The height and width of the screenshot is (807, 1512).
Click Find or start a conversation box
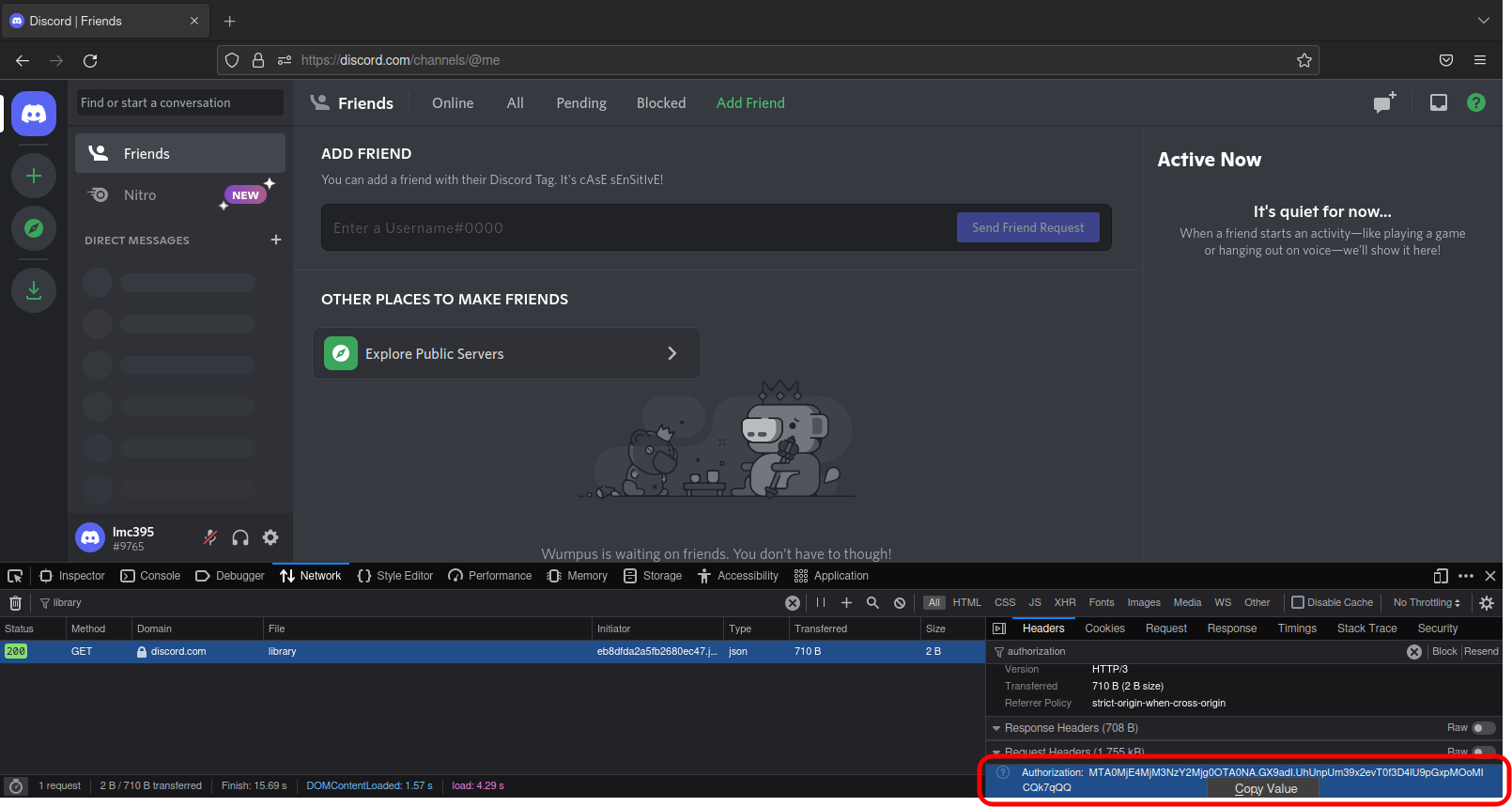click(180, 102)
